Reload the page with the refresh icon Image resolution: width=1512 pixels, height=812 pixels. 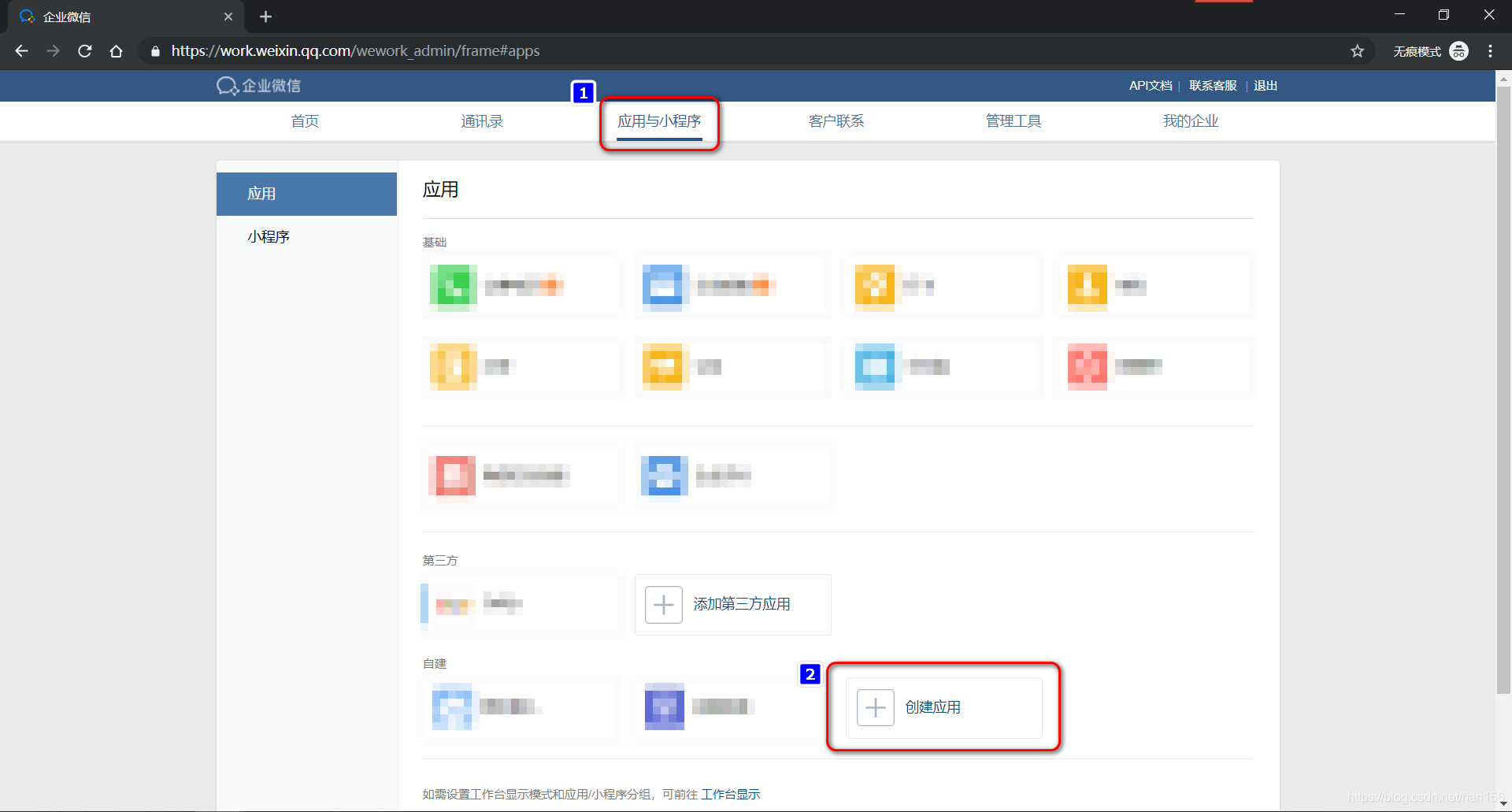[x=85, y=51]
